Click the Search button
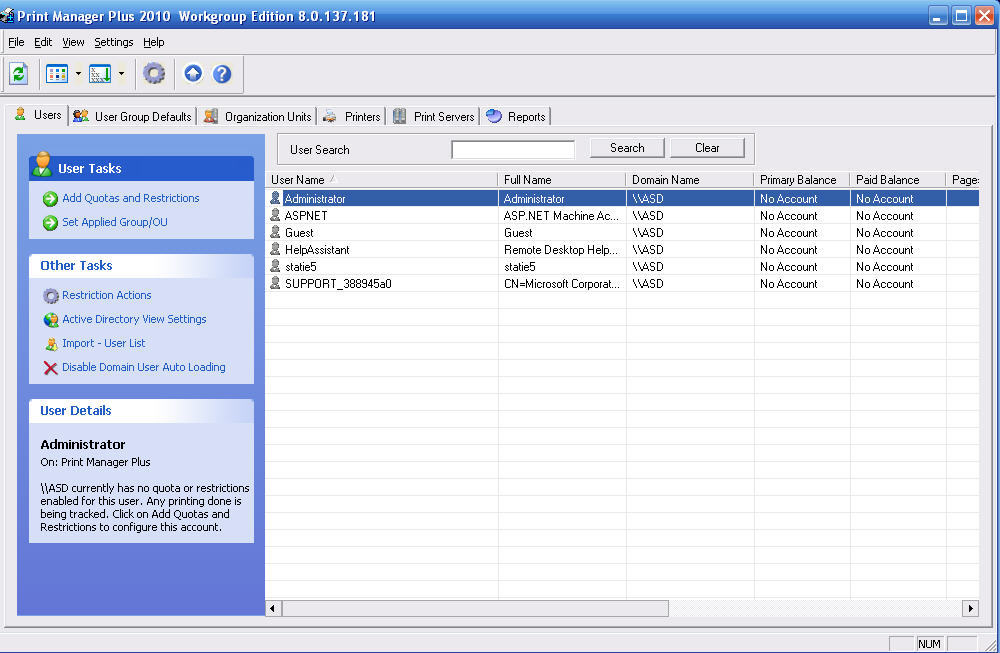This screenshot has height=653, width=1000. point(627,147)
